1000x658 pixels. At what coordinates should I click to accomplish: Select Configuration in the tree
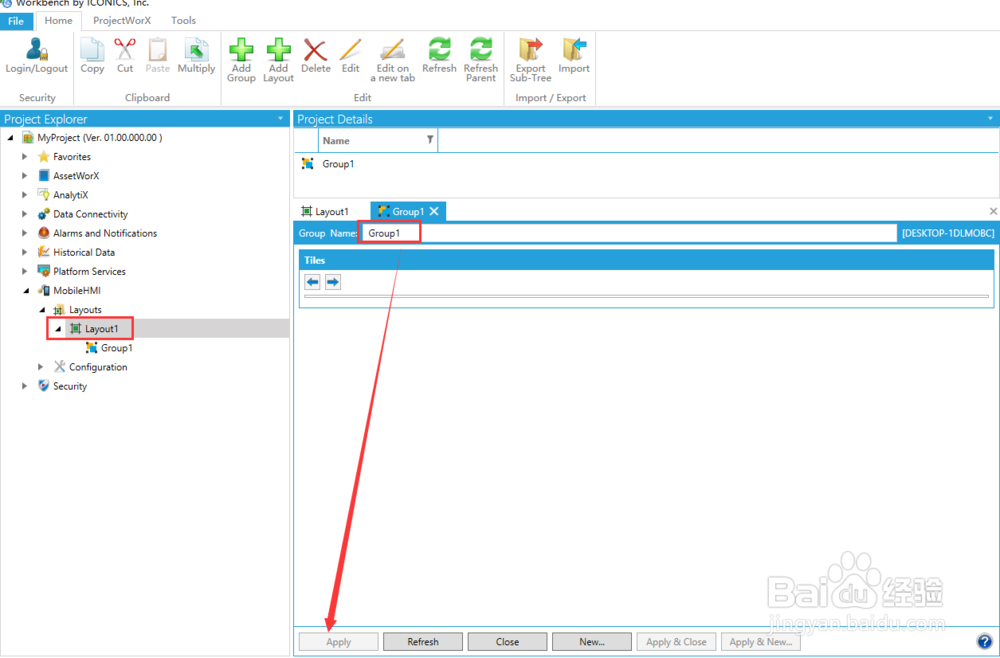click(x=98, y=367)
